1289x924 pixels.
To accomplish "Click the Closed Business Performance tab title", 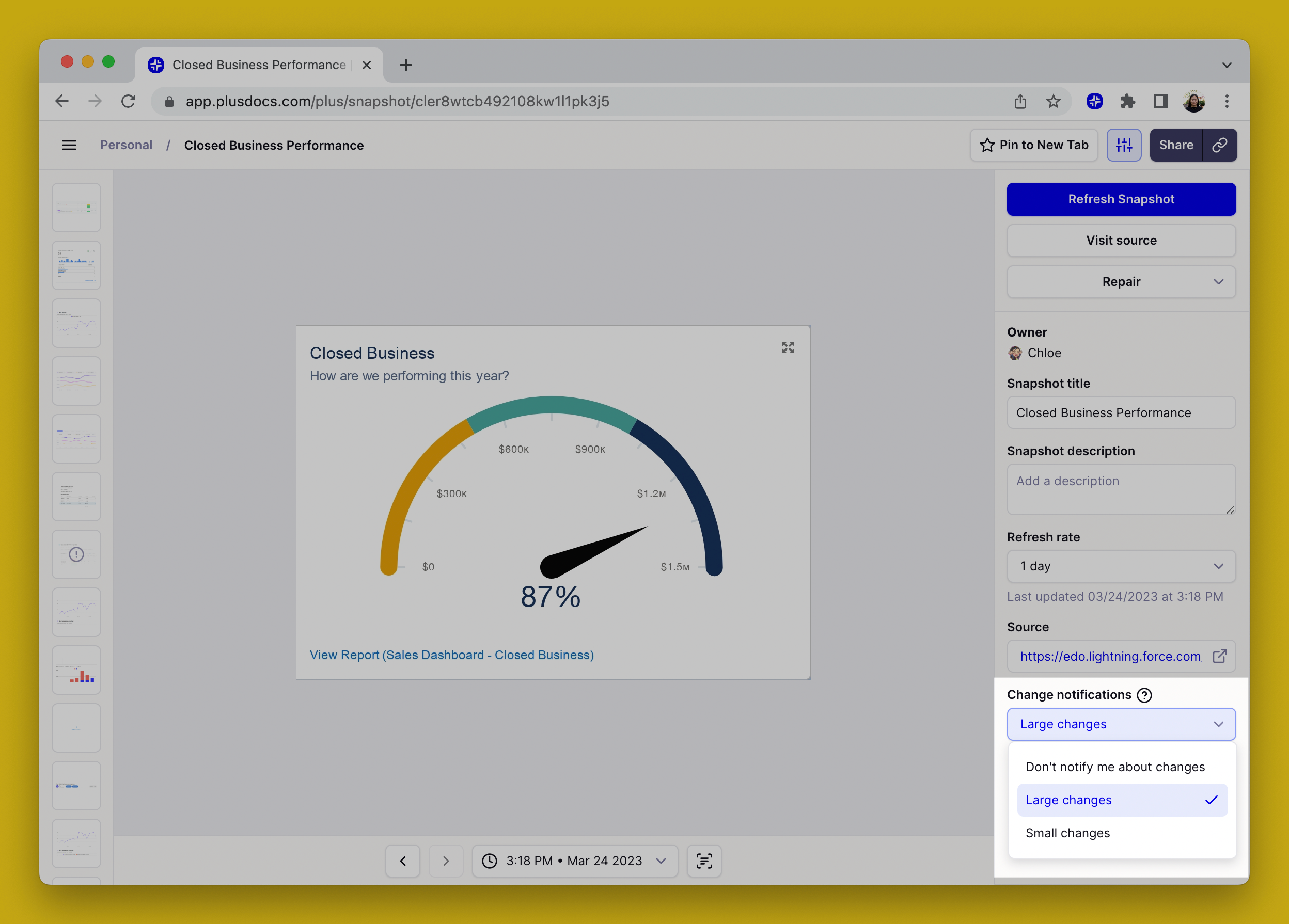I will pos(259,65).
